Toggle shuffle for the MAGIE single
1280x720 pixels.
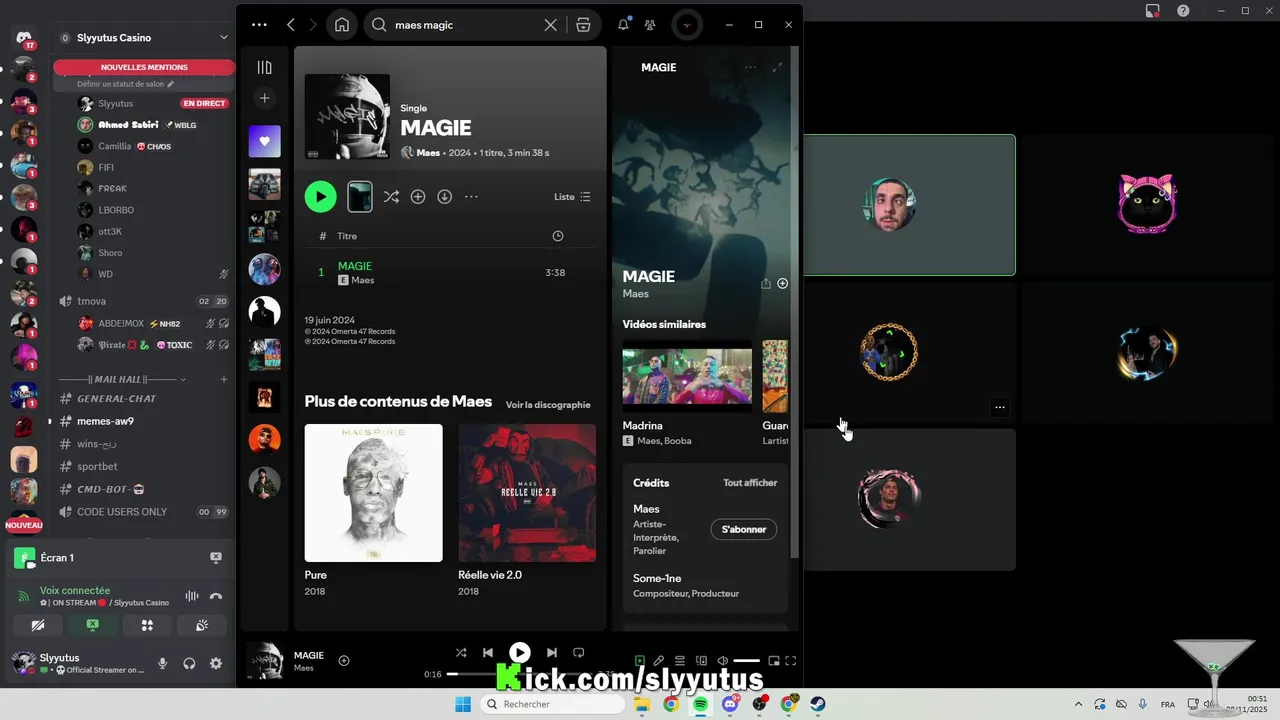391,197
